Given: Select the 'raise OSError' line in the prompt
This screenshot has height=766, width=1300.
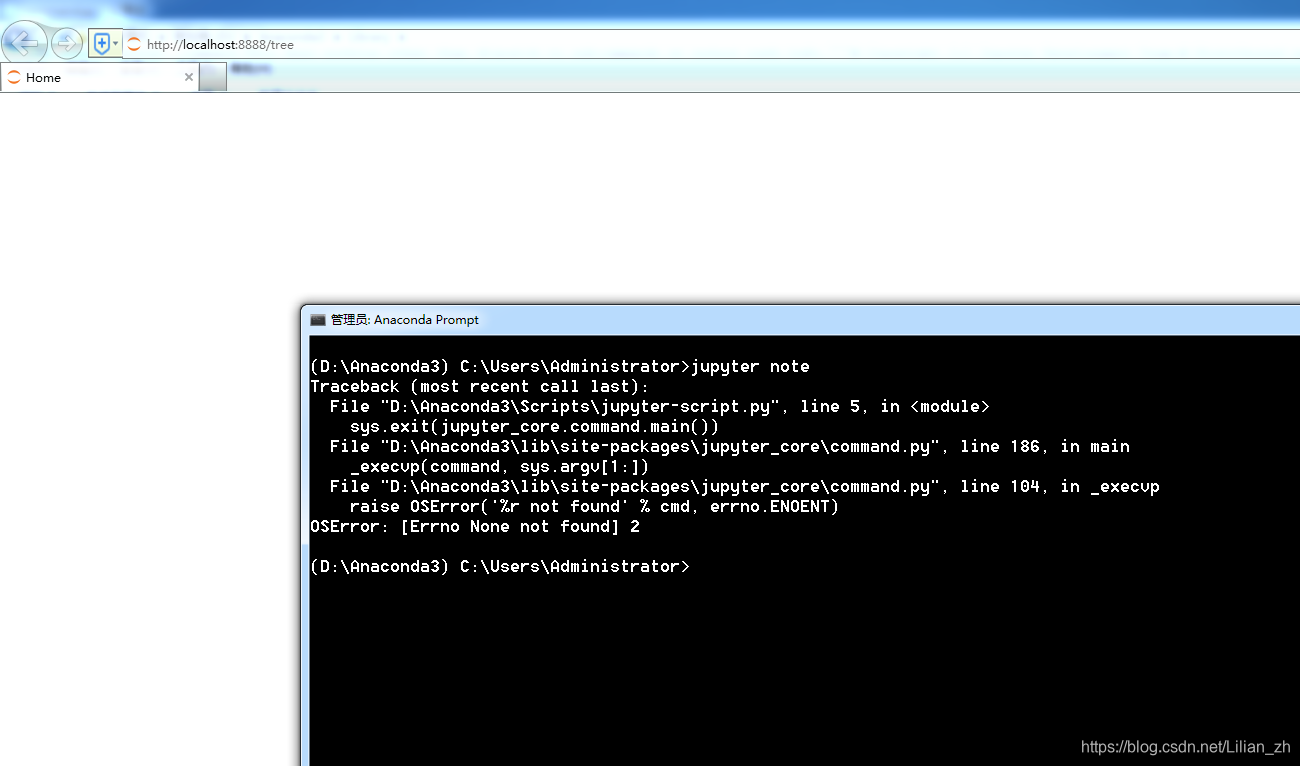Looking at the screenshot, I should (x=594, y=506).
